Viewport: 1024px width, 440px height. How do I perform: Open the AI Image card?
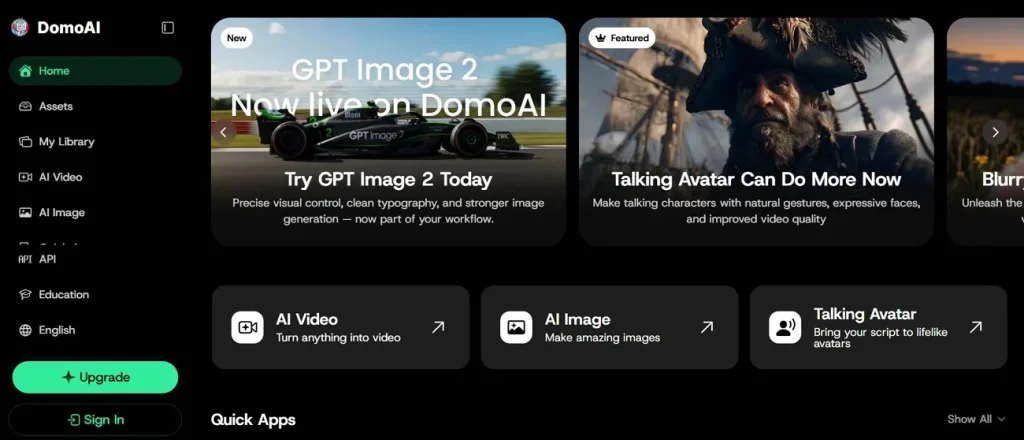610,327
